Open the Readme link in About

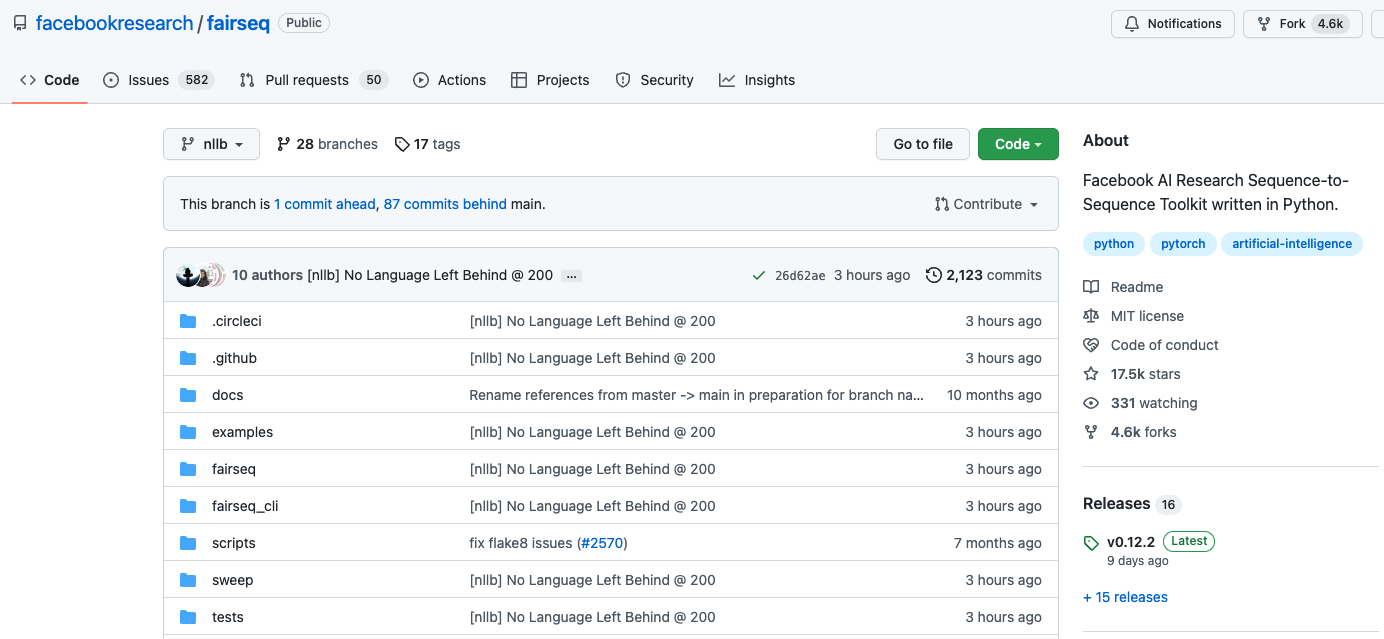pyautogui.click(x=1123, y=287)
